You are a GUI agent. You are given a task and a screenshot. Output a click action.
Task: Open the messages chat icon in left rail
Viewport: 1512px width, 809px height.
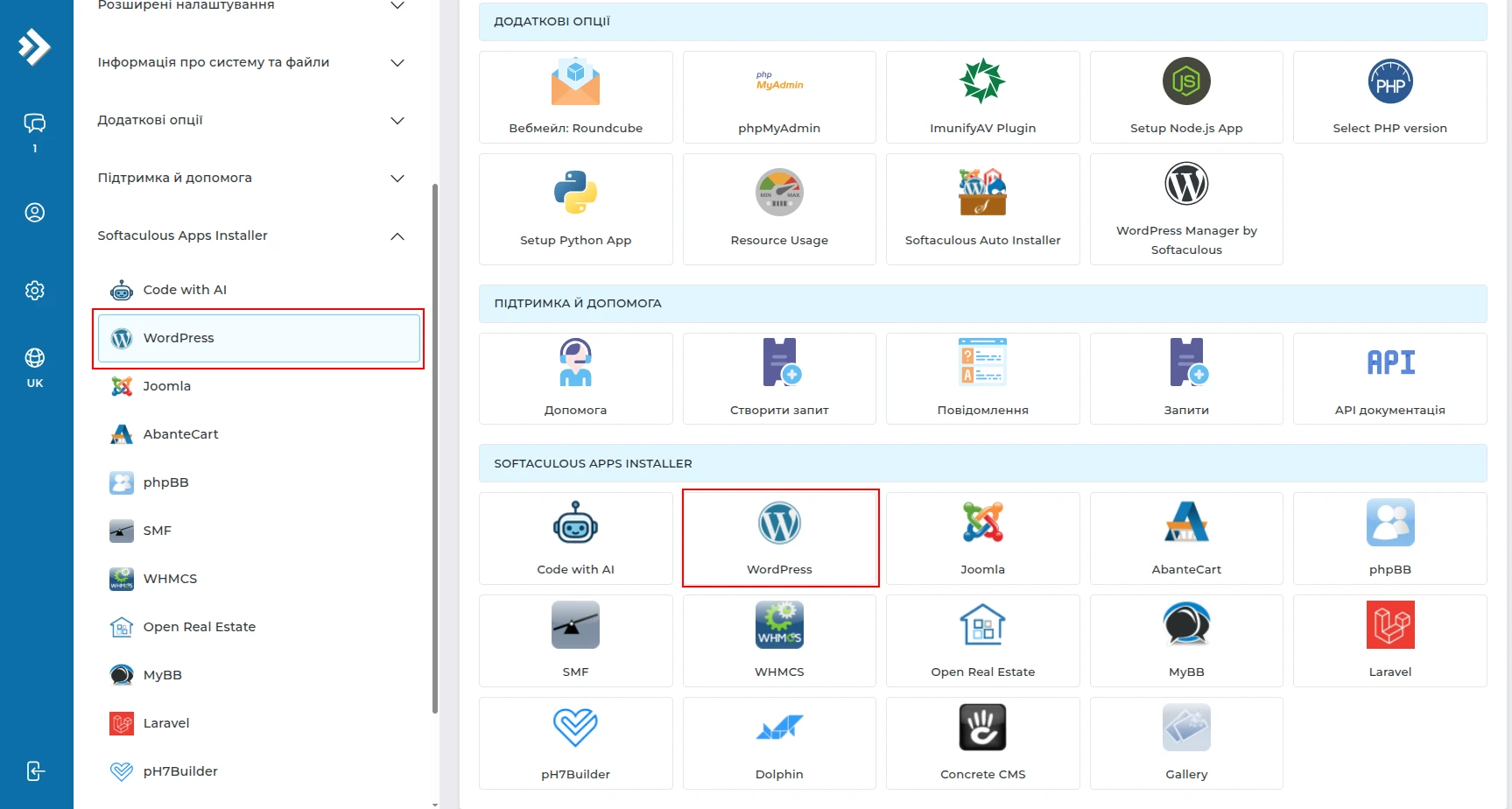tap(35, 123)
